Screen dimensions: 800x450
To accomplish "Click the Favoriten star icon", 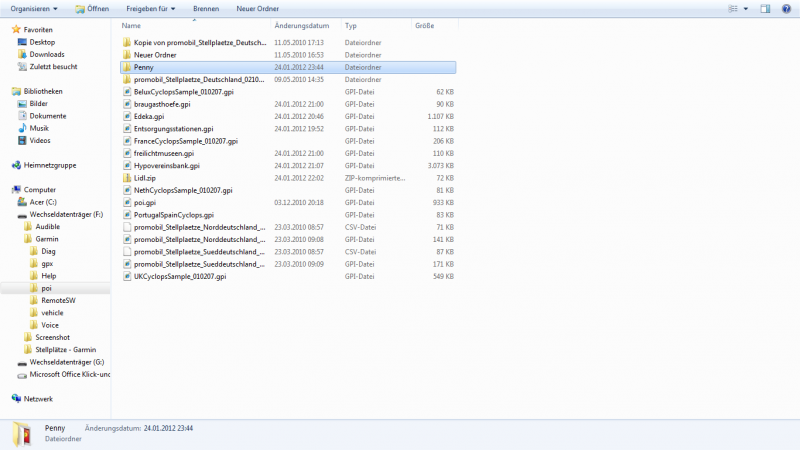I will (16, 30).
